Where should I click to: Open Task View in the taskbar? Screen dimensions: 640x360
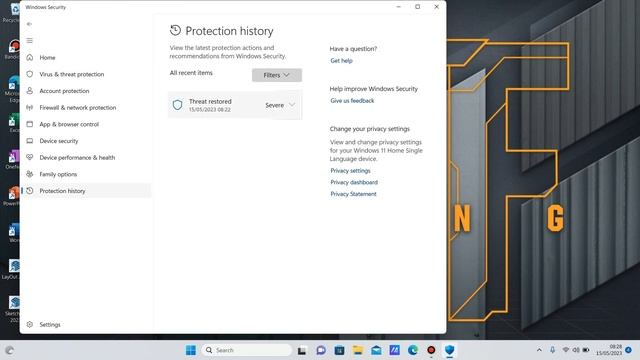click(x=302, y=350)
